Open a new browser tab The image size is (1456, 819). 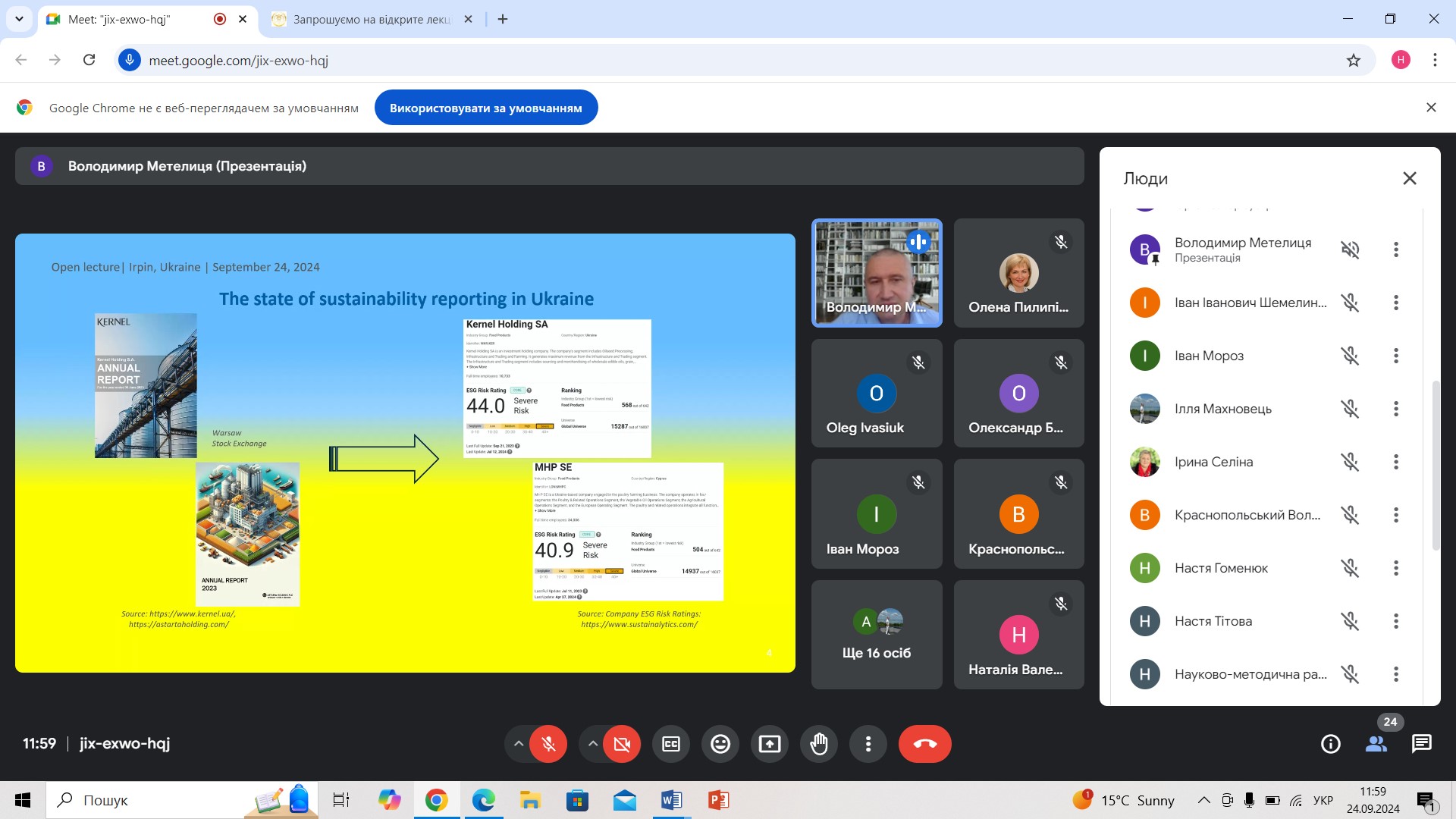click(503, 20)
